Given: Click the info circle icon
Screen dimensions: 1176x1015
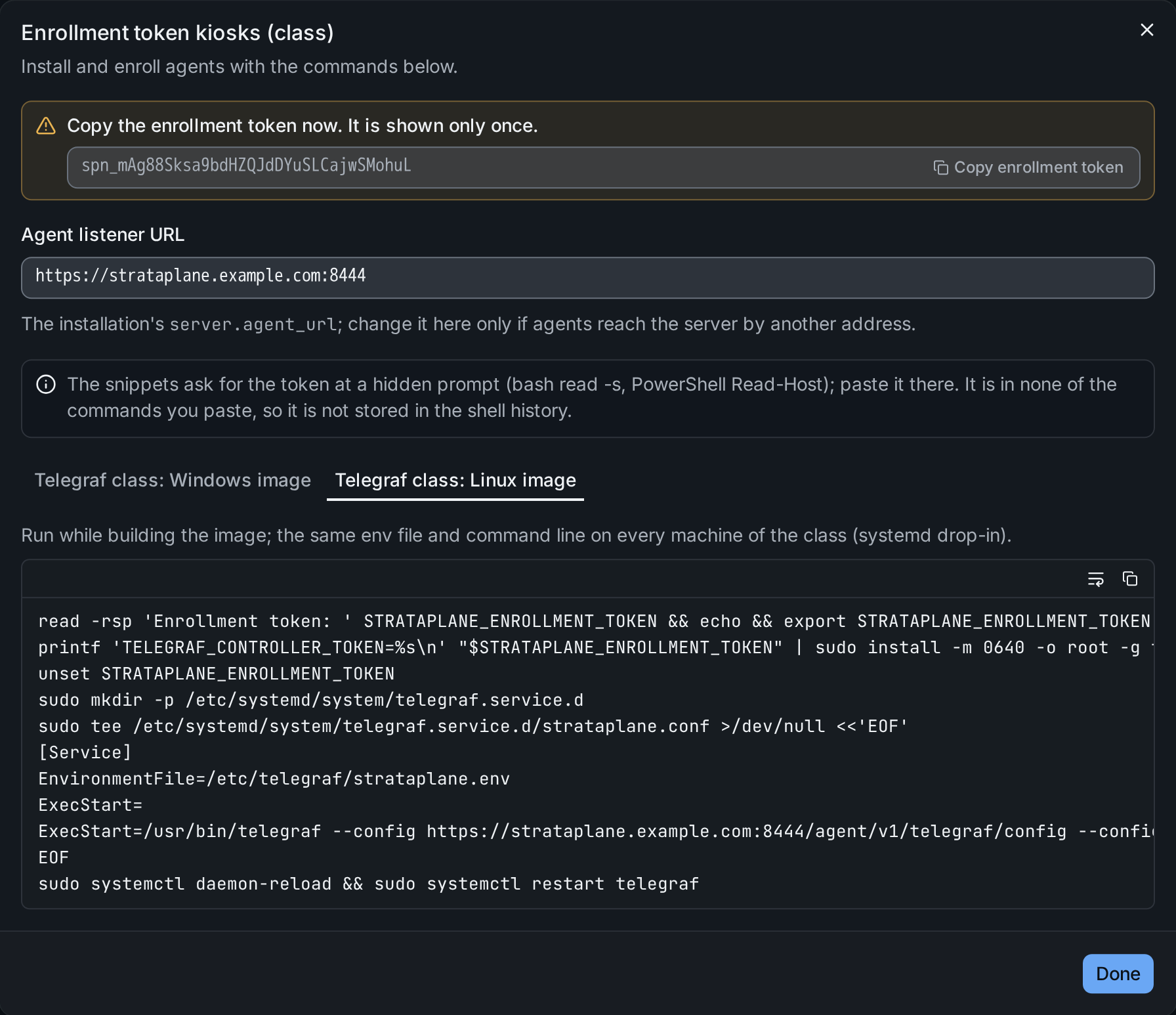Looking at the screenshot, I should (x=46, y=384).
